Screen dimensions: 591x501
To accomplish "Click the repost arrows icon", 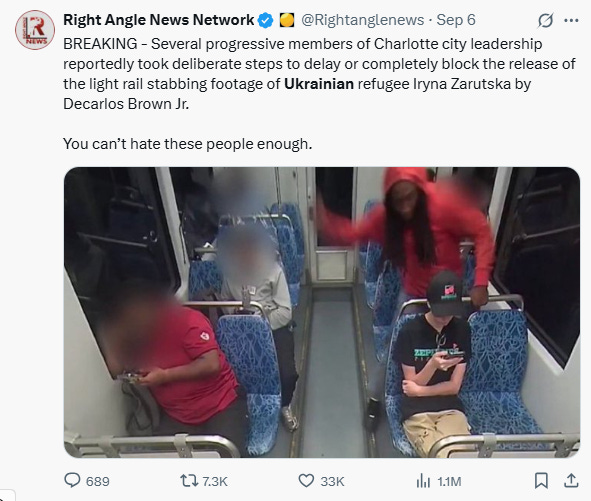I will tap(188, 481).
